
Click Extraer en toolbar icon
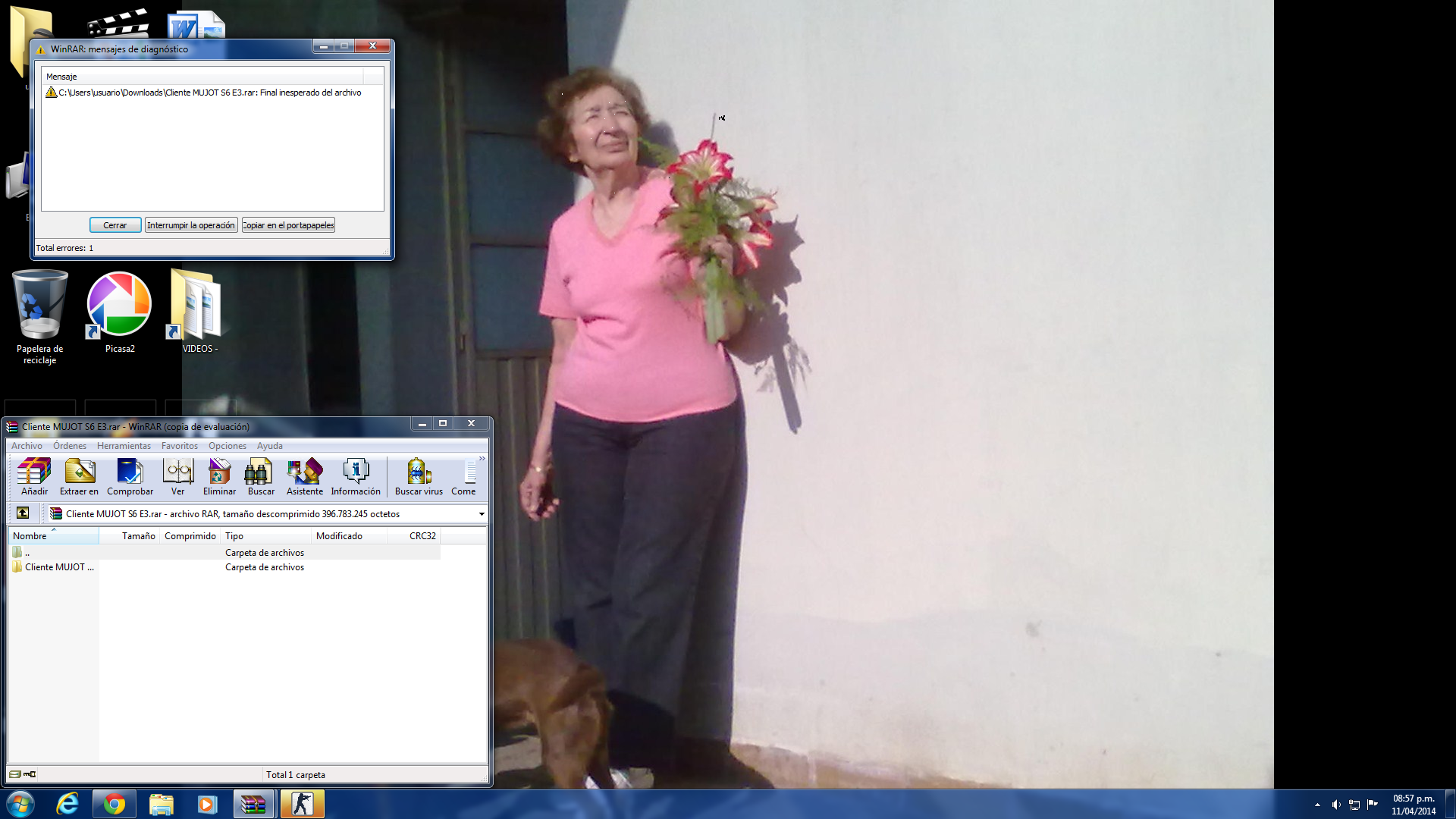tap(79, 476)
